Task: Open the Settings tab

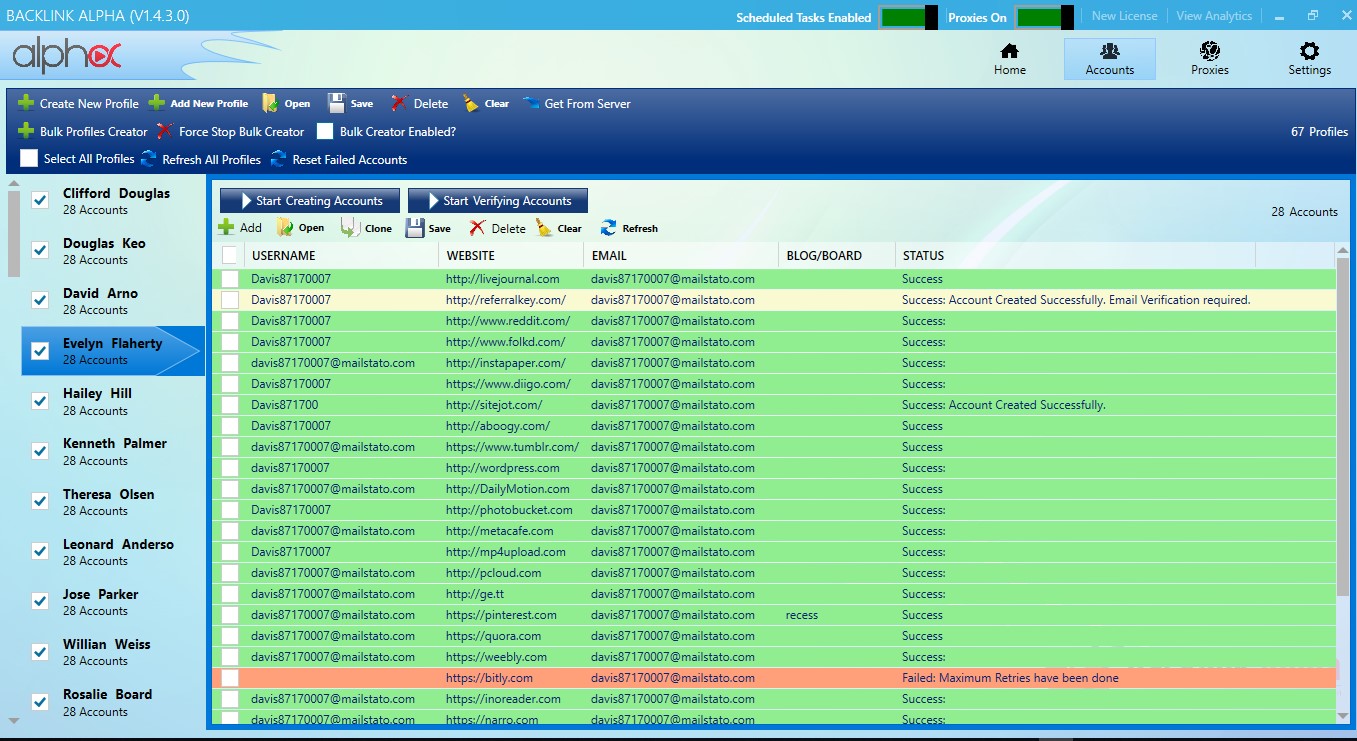Action: click(1310, 59)
